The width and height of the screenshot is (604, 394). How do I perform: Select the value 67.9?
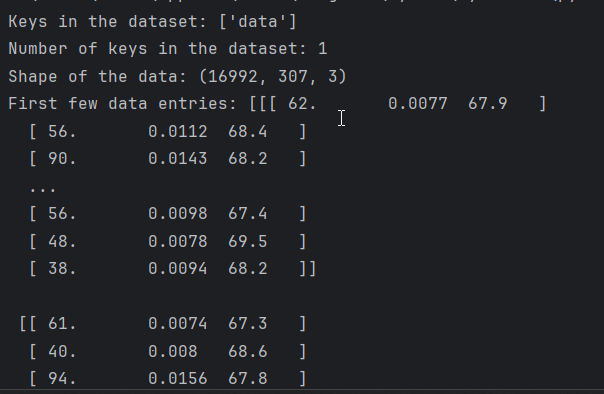[x=488, y=104]
